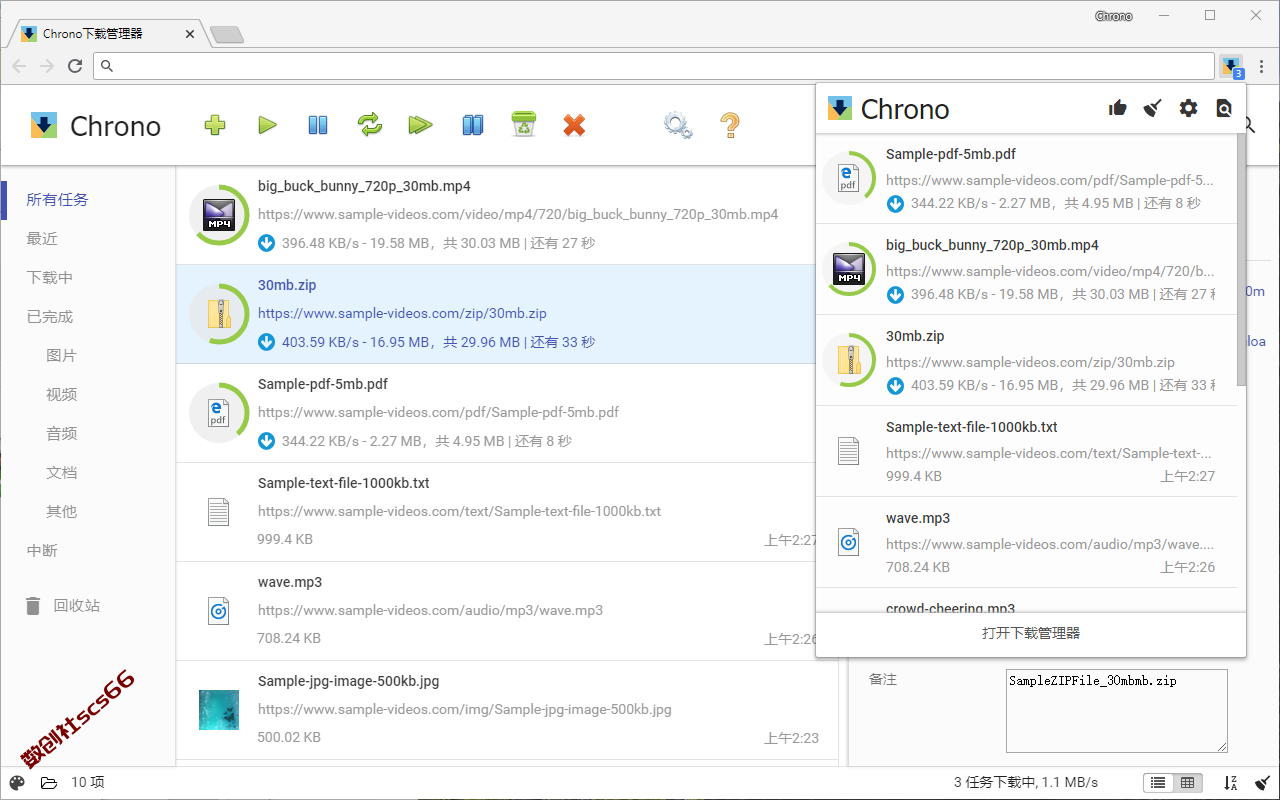Screen dimensions: 1280x800
Task: Select 图片 category in sidebar
Action: (x=61, y=355)
